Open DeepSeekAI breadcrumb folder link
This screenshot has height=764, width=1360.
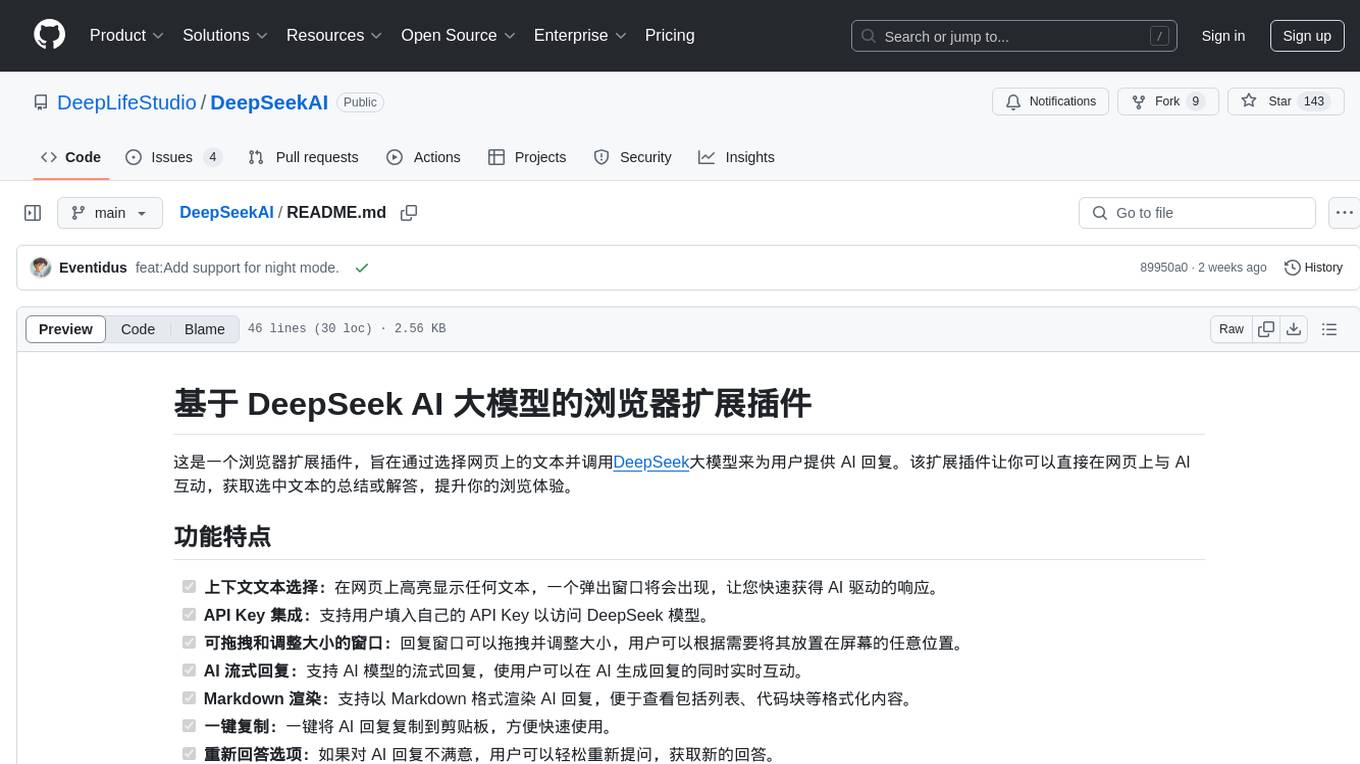click(226, 212)
